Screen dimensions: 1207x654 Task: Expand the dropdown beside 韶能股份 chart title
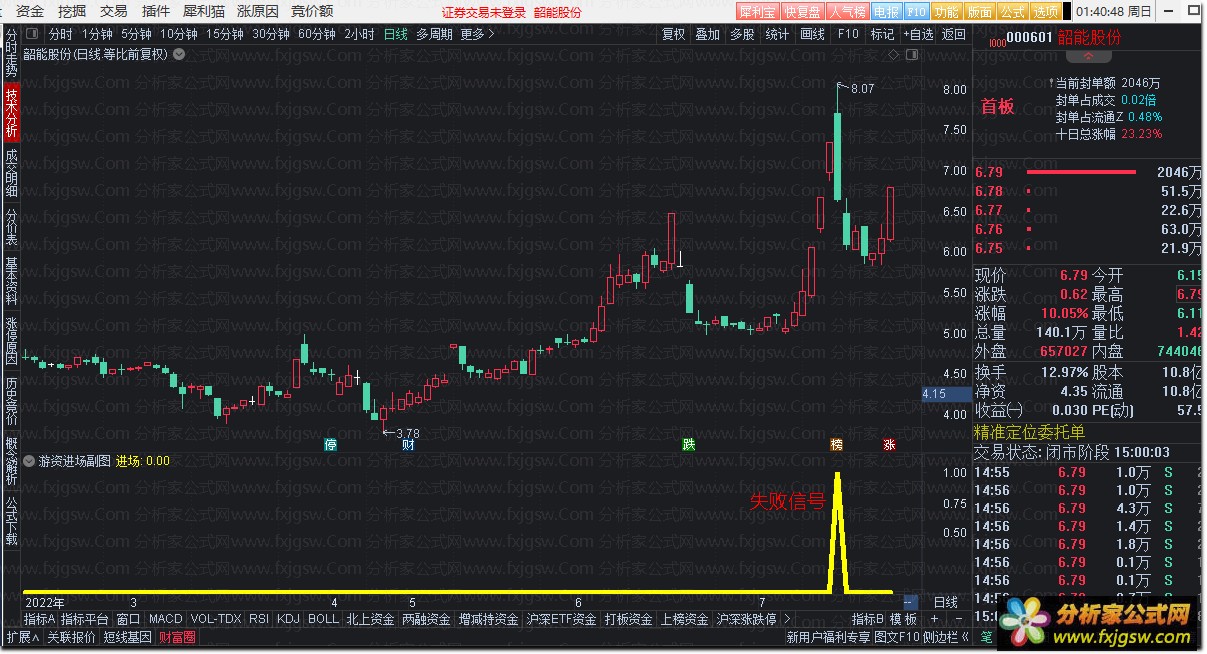tap(179, 54)
